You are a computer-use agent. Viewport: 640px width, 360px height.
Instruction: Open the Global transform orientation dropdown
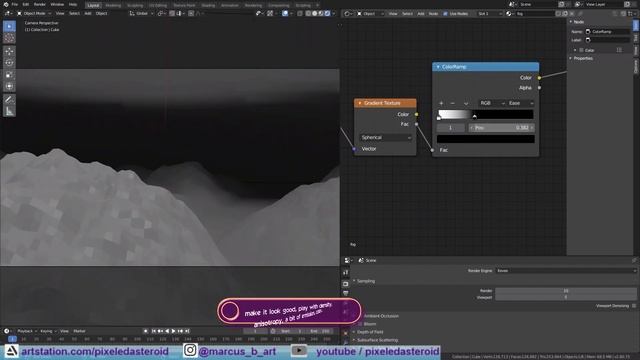click(x=141, y=13)
